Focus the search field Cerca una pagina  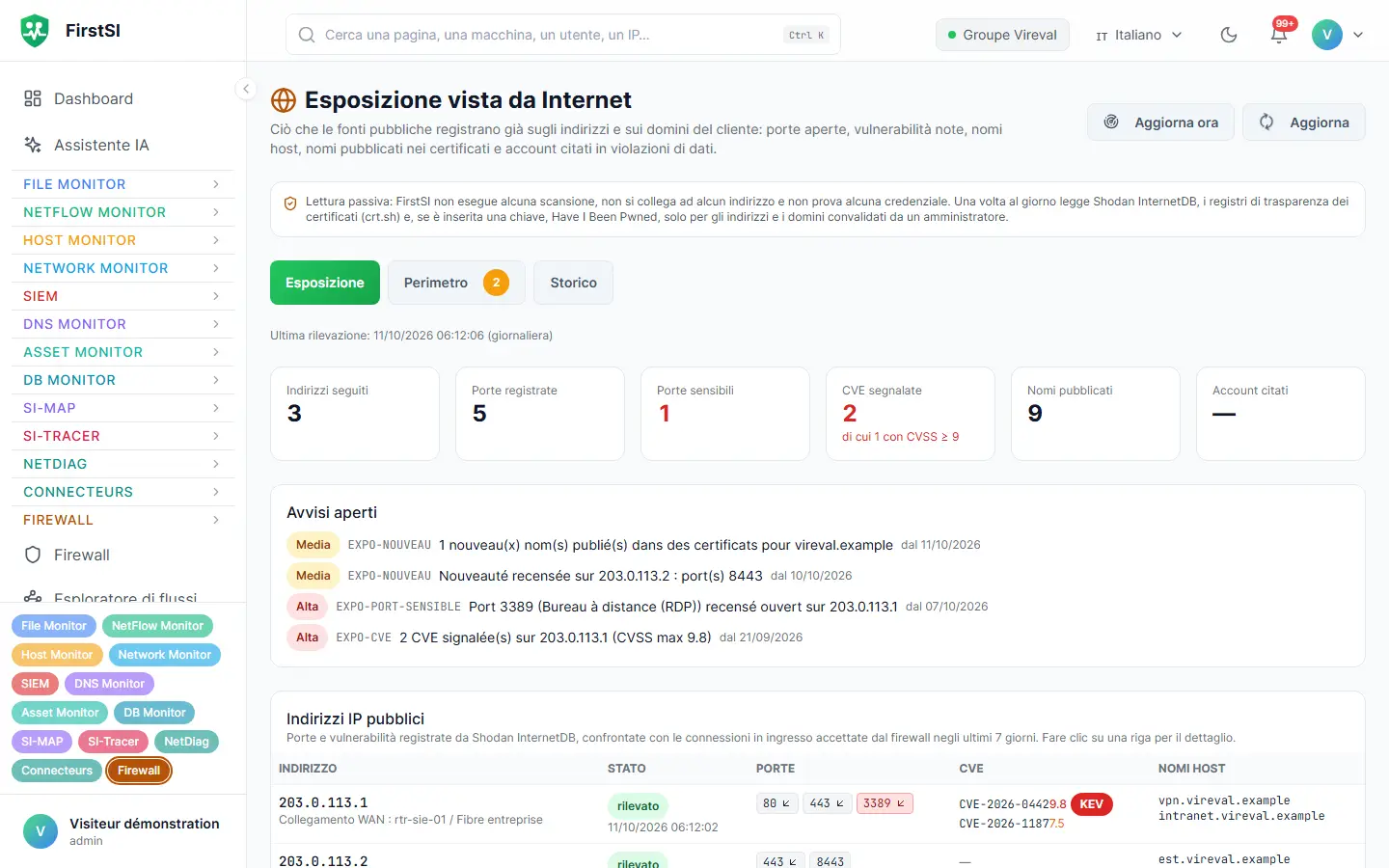(563, 35)
